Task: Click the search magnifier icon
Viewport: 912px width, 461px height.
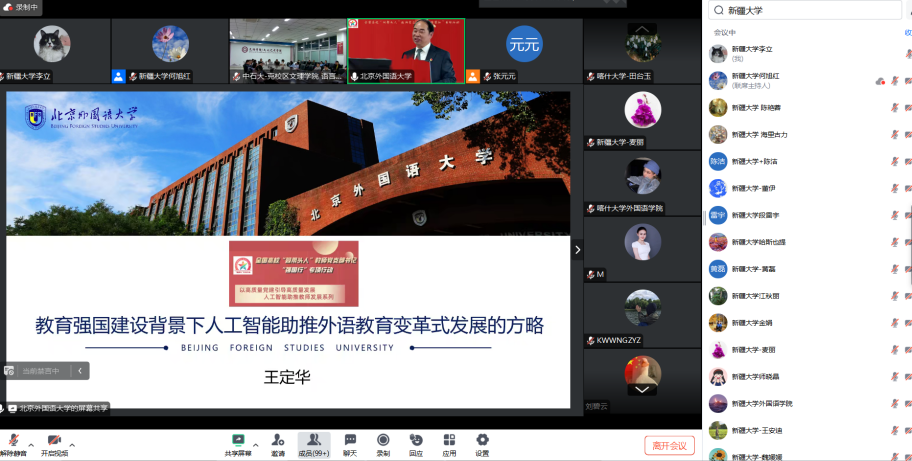Action: pos(719,10)
